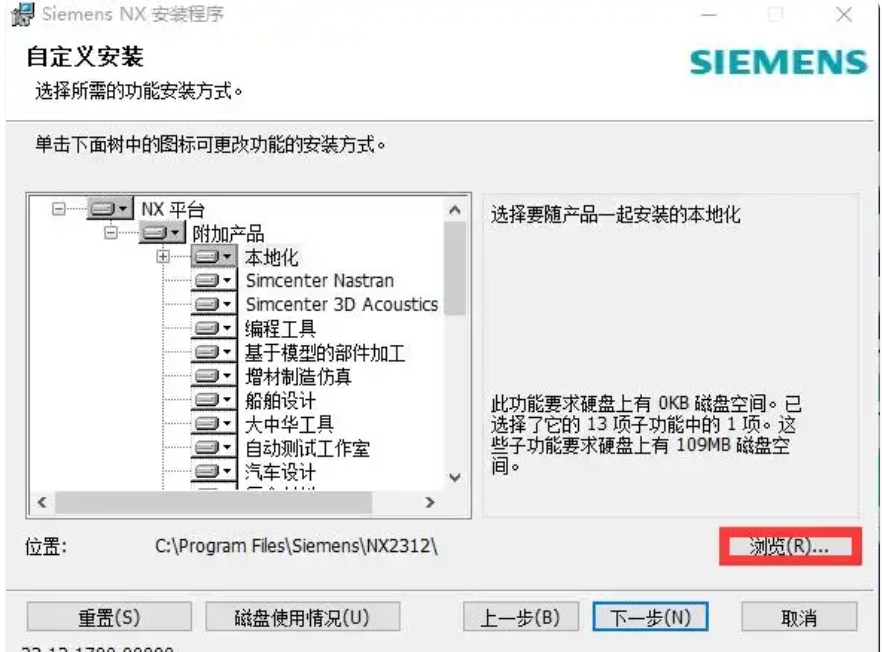
Task: Open the install dropdown for 大中华工具
Action: [212, 424]
